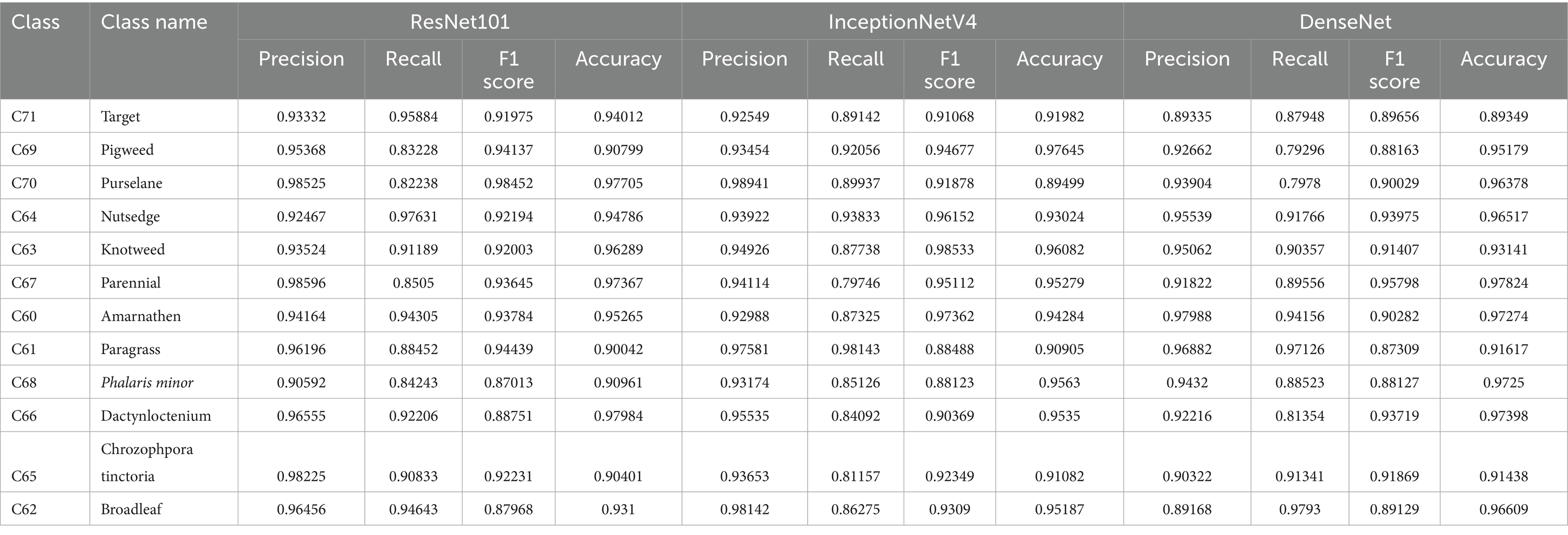Select the Class column header

pyautogui.click(x=35, y=22)
